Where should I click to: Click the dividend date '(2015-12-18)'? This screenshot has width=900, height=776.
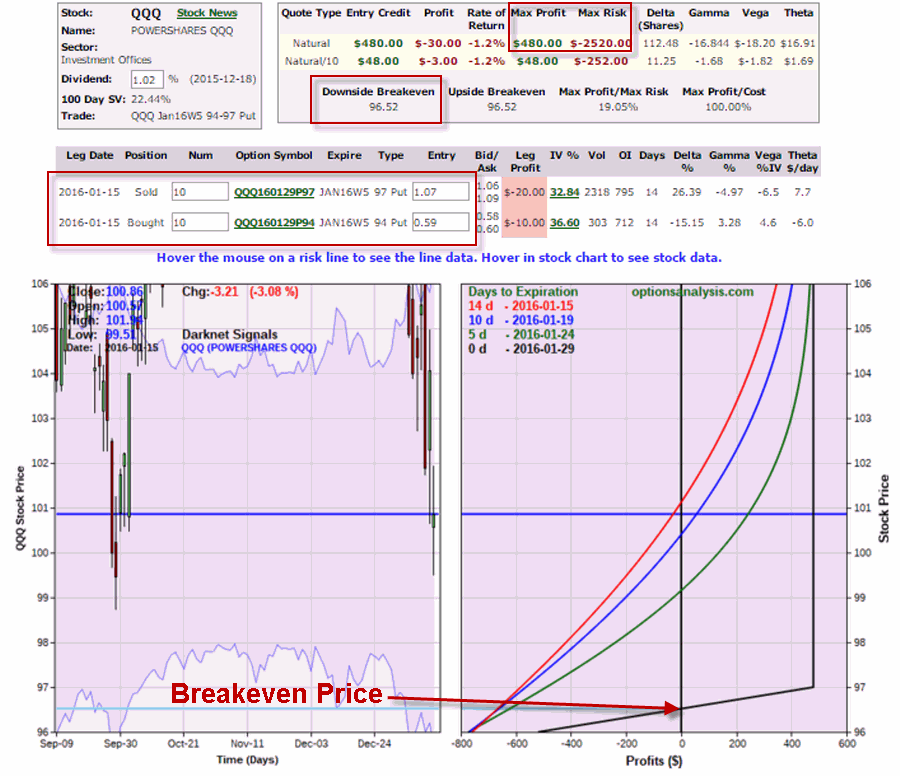point(223,79)
